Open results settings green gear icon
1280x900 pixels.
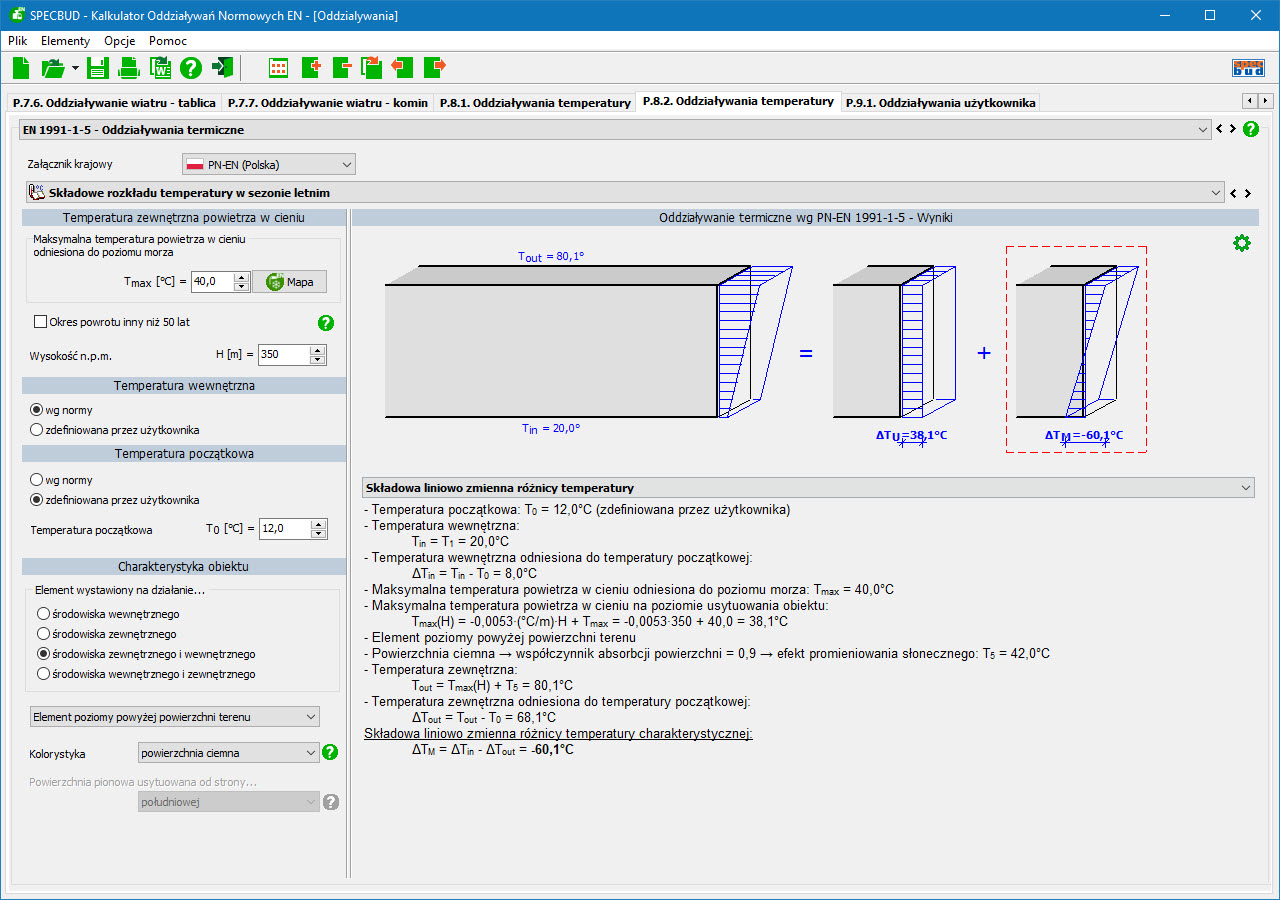(1241, 243)
